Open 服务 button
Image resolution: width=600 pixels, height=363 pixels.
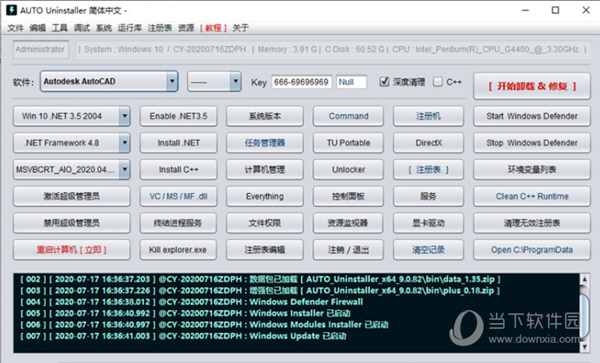tap(428, 196)
